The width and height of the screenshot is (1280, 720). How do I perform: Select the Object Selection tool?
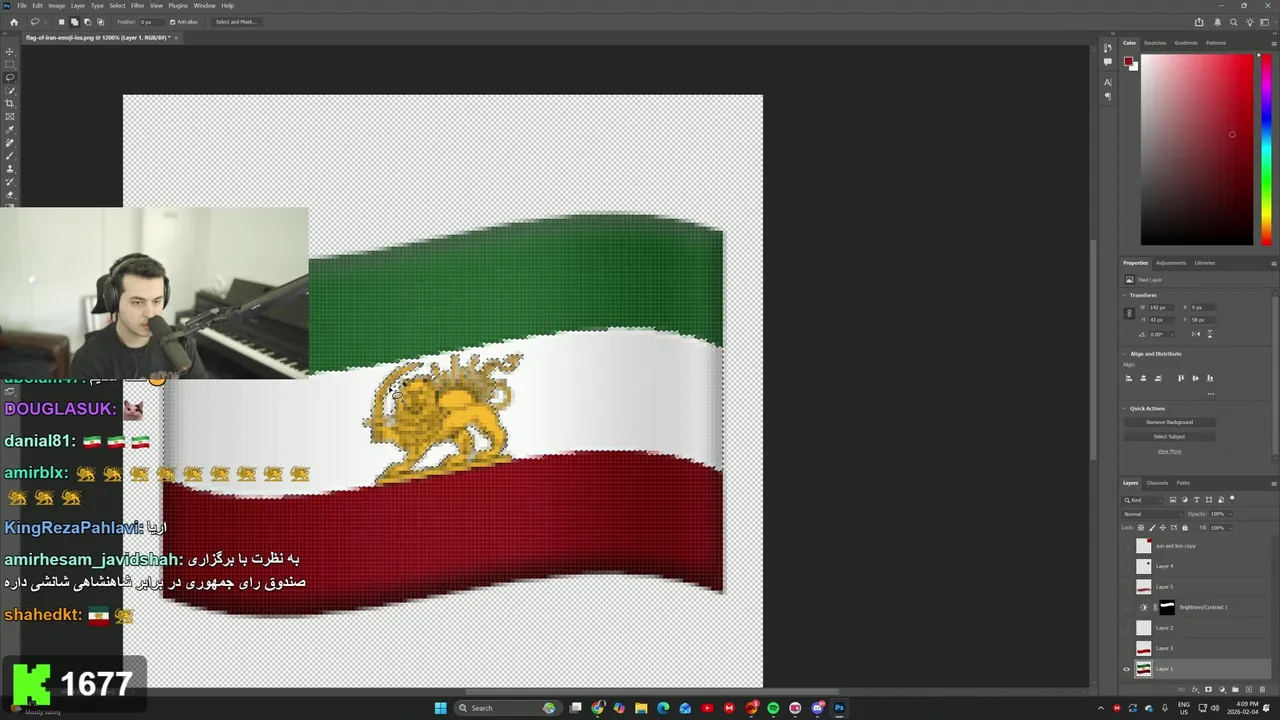coord(10,90)
